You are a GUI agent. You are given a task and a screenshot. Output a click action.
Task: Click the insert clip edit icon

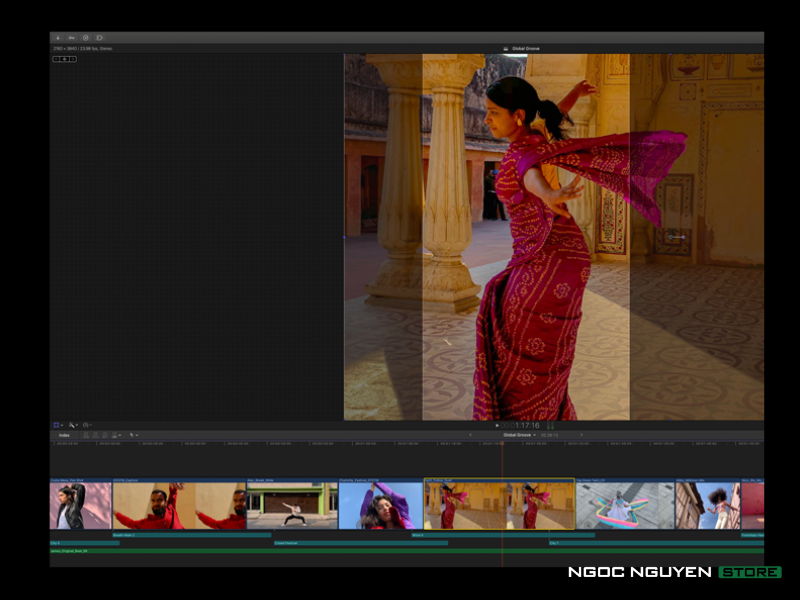tap(95, 435)
